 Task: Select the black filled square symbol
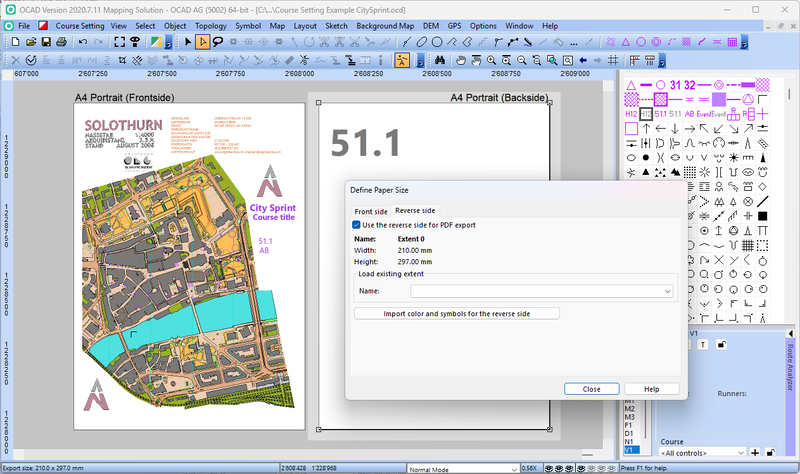tap(762, 216)
